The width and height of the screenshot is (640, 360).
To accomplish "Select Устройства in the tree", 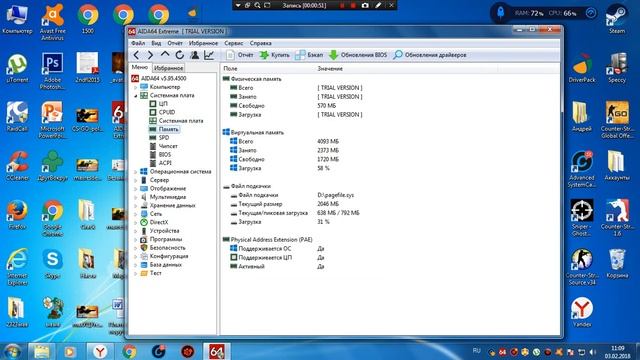I will 160,231.
